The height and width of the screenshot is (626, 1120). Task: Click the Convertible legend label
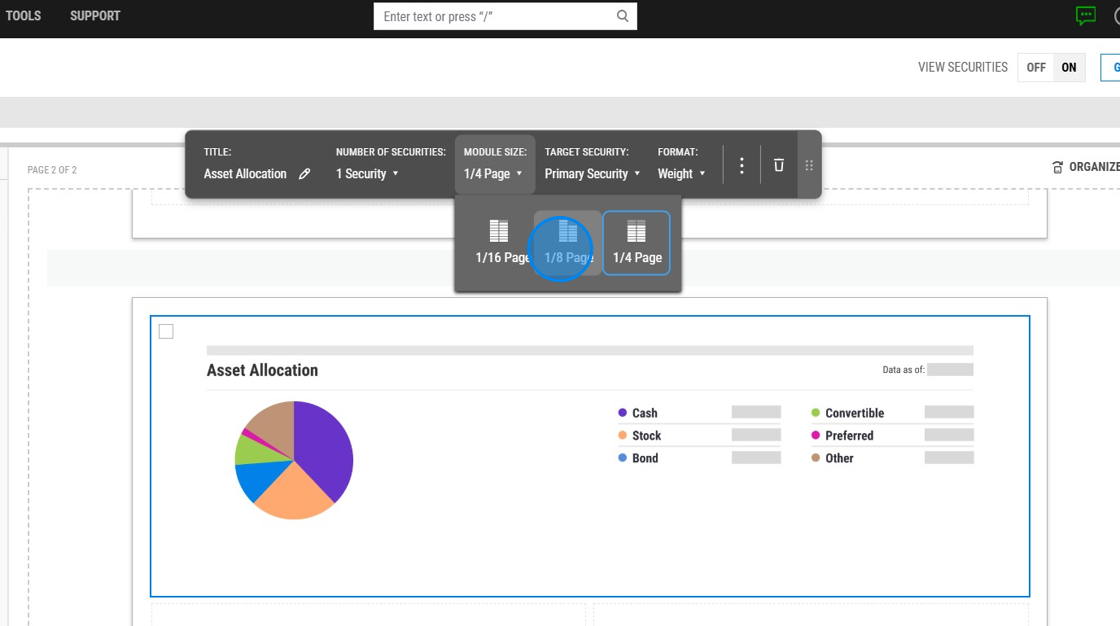[x=854, y=413]
